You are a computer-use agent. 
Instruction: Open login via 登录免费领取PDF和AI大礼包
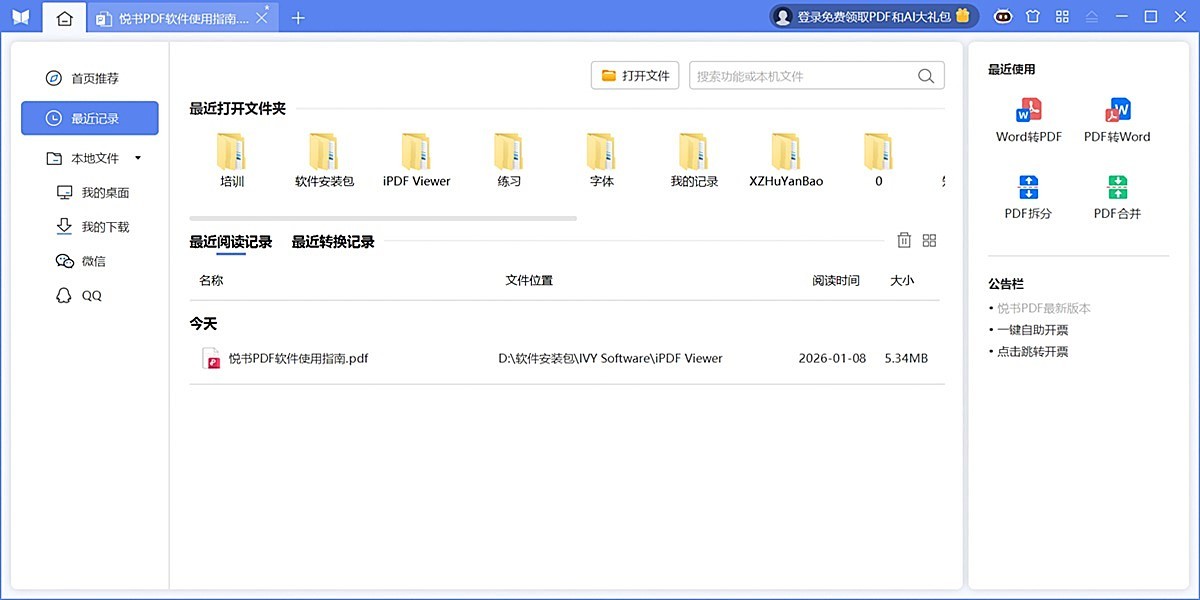coord(872,16)
